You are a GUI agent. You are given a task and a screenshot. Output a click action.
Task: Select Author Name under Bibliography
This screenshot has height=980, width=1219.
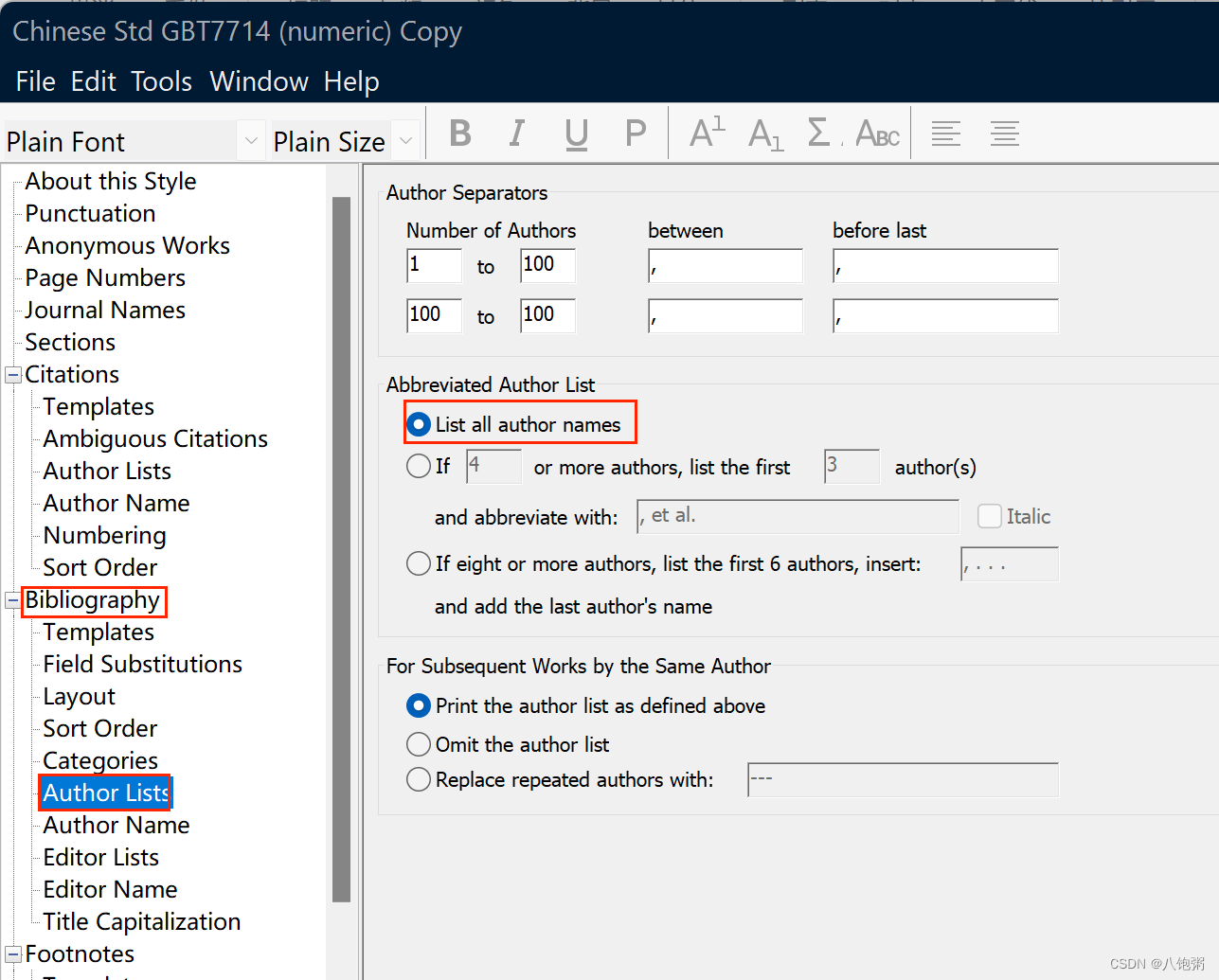click(116, 825)
